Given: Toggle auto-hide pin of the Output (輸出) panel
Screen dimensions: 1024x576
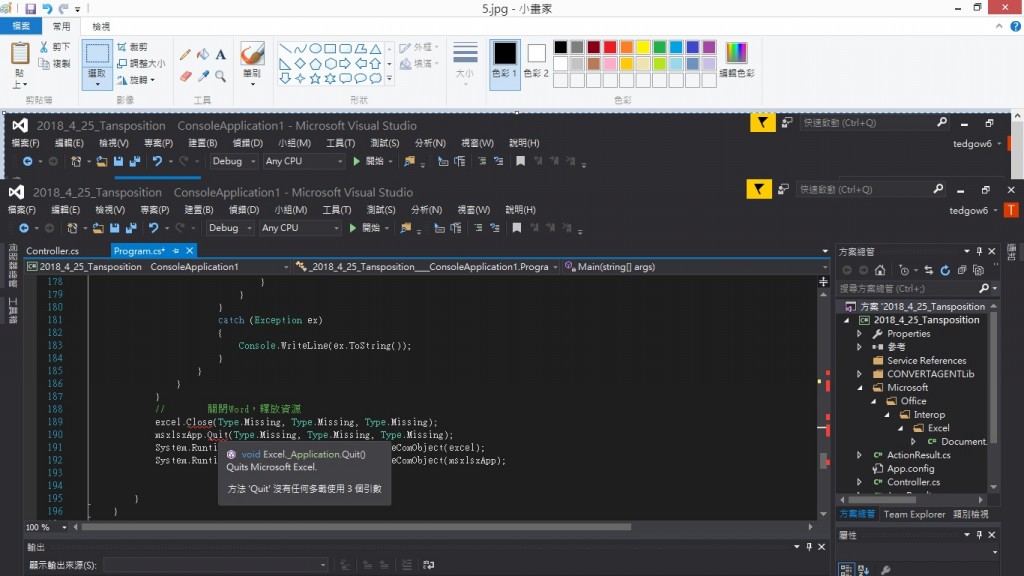Looking at the screenshot, I should pos(809,547).
